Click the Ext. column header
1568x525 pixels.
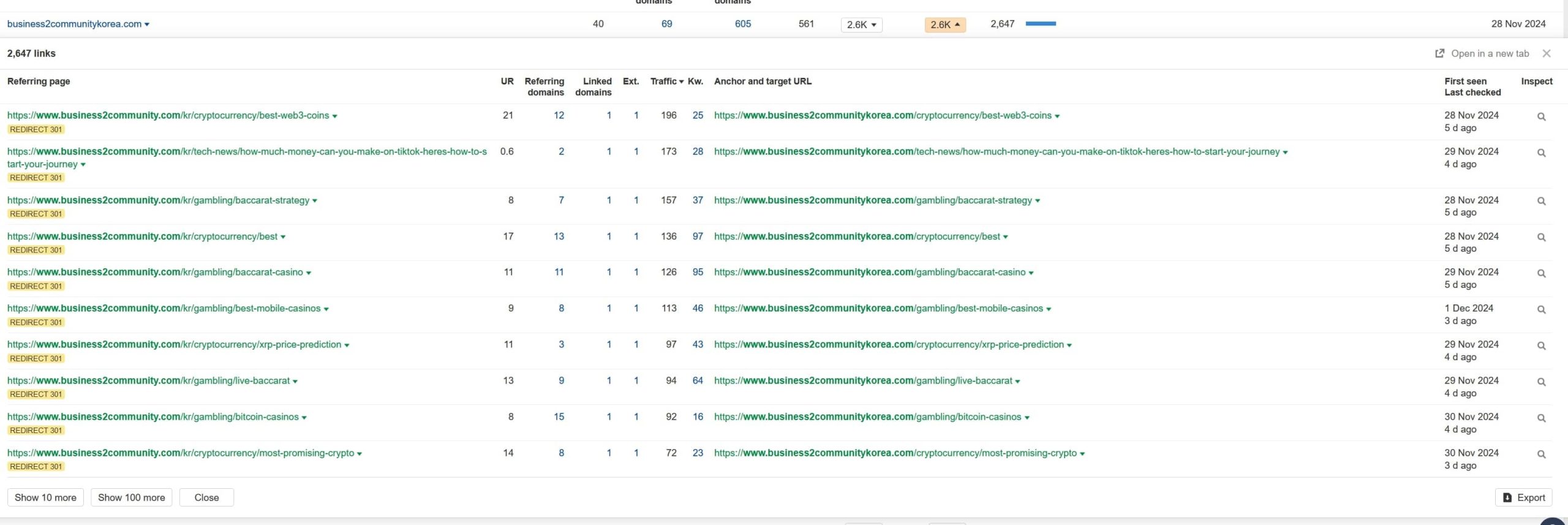point(631,81)
